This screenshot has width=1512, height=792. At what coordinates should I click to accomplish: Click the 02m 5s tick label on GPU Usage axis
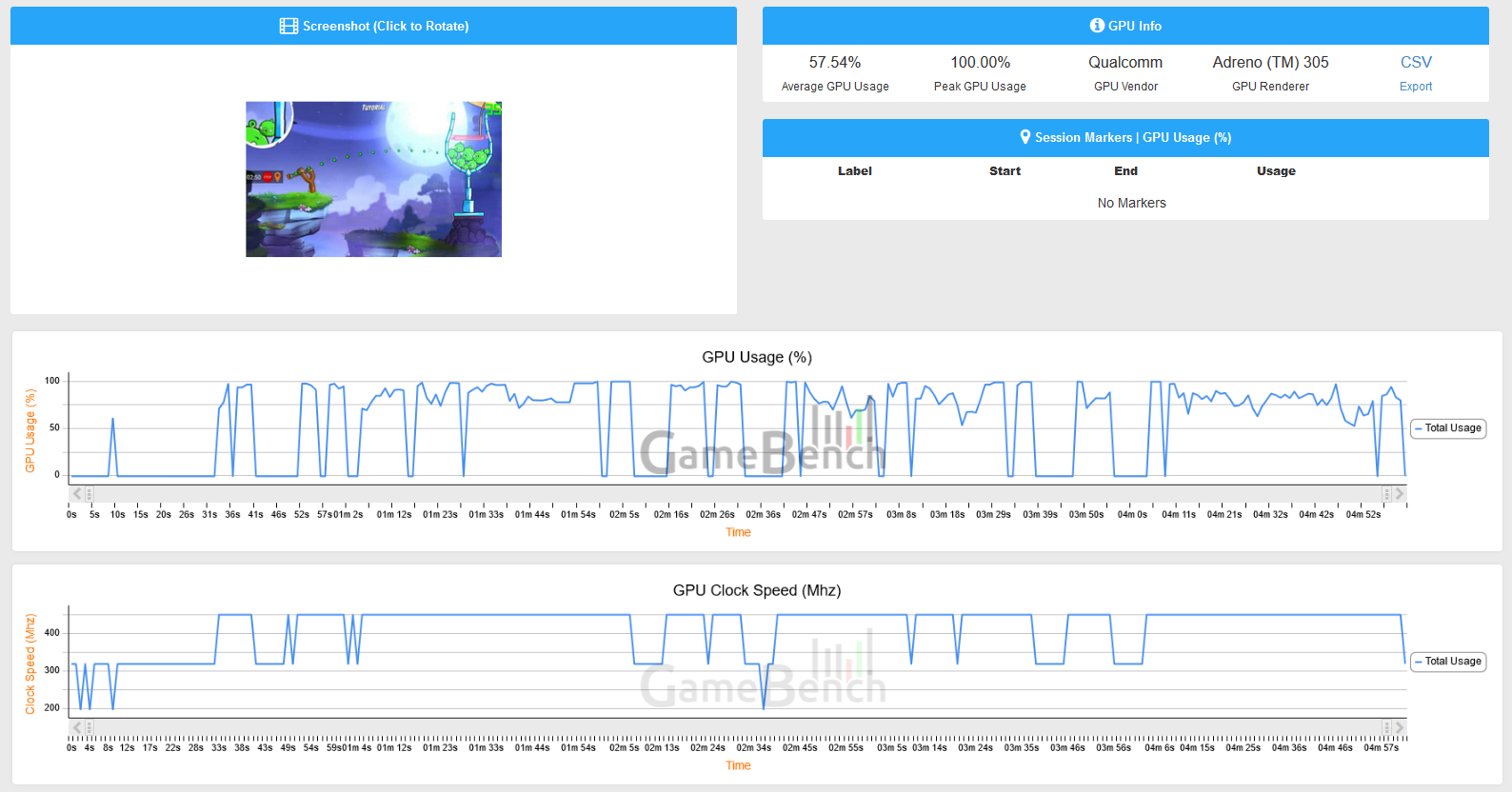625,514
